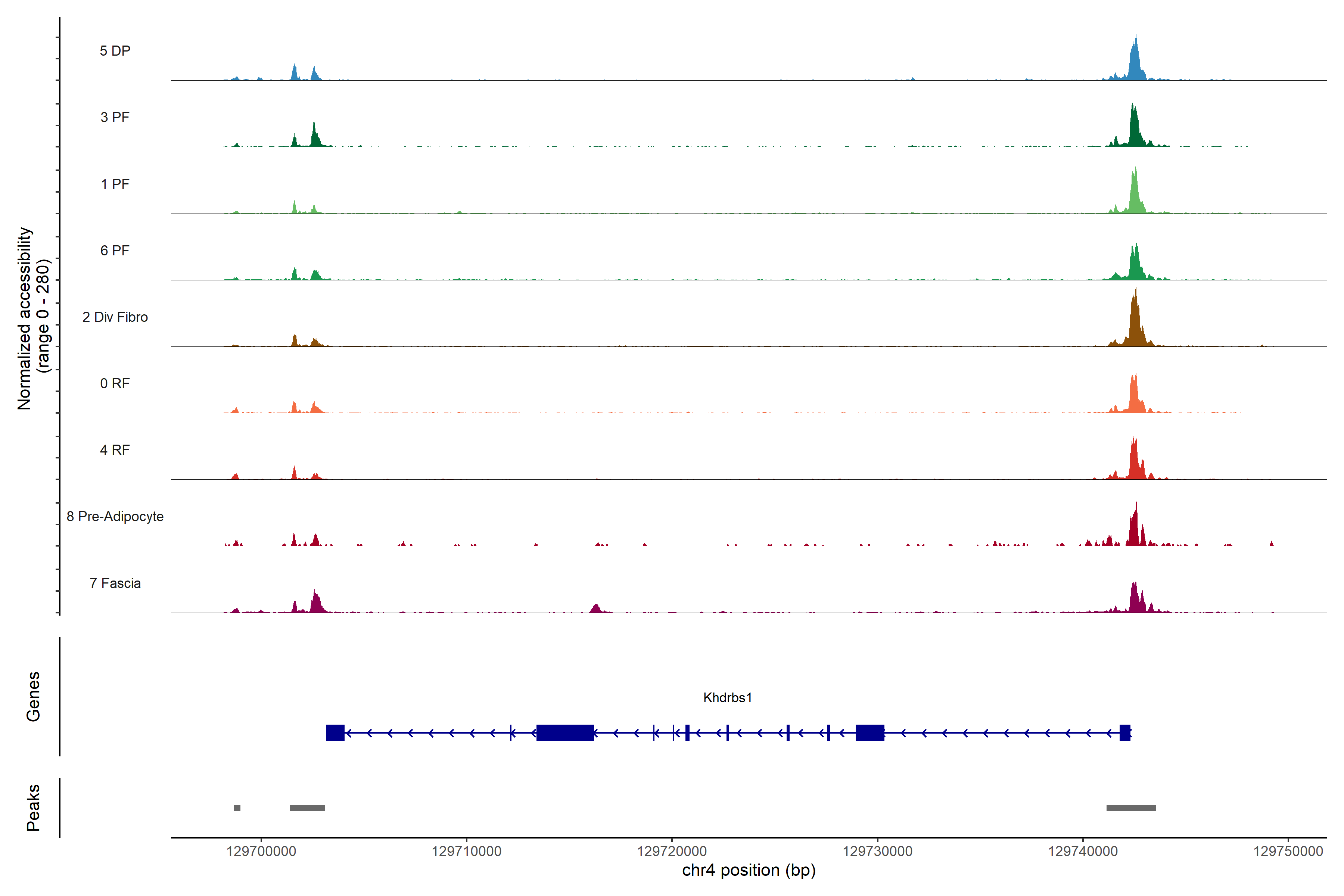Click the tall blue peak in 5 DP track
This screenshot has height=896, width=1344.
click(x=1135, y=63)
